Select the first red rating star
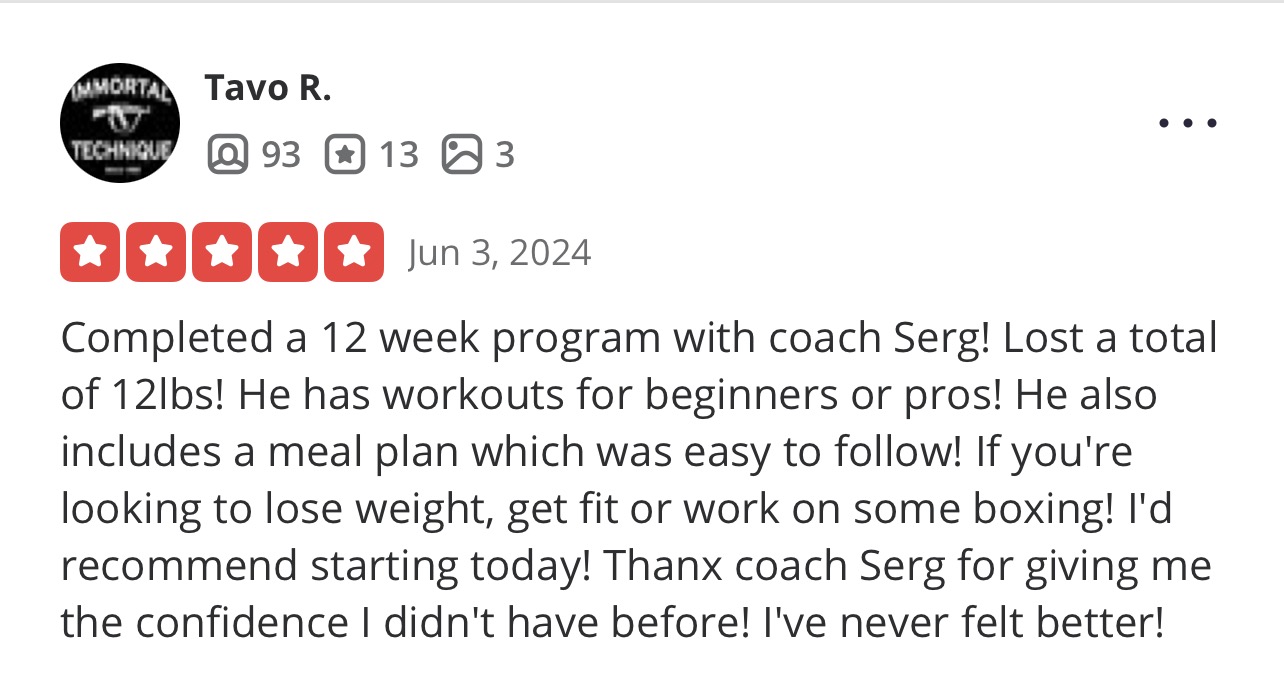The width and height of the screenshot is (1284, 673). pyautogui.click(x=90, y=252)
